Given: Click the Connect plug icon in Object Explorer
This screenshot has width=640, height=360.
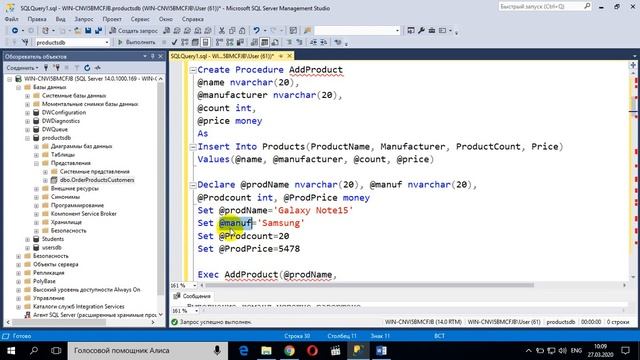Looking at the screenshot, I should pyautogui.click(x=46, y=68).
